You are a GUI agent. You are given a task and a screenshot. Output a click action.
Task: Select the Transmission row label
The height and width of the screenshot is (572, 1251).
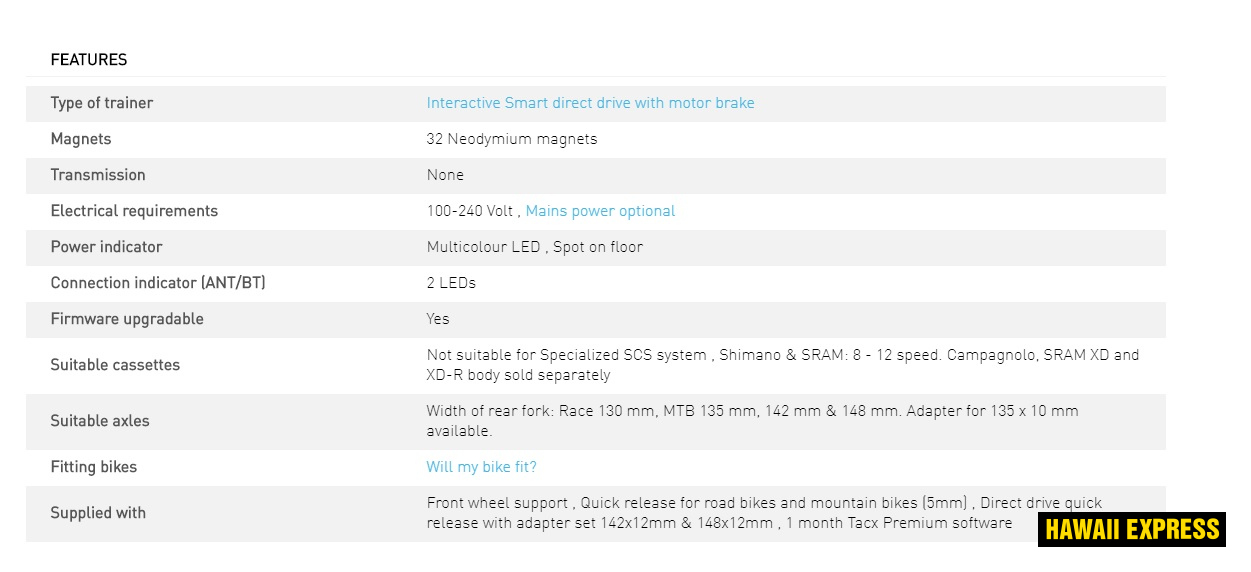[x=98, y=175]
